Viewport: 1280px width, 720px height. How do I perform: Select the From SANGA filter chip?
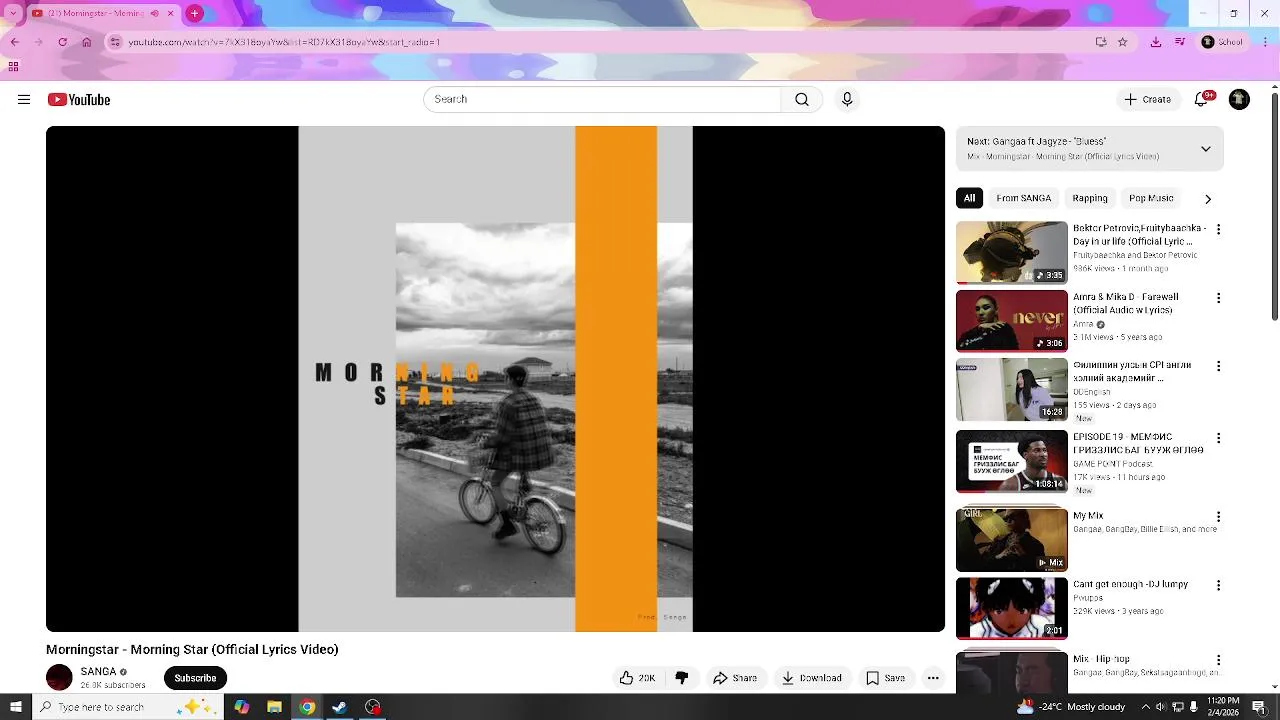[1023, 198]
